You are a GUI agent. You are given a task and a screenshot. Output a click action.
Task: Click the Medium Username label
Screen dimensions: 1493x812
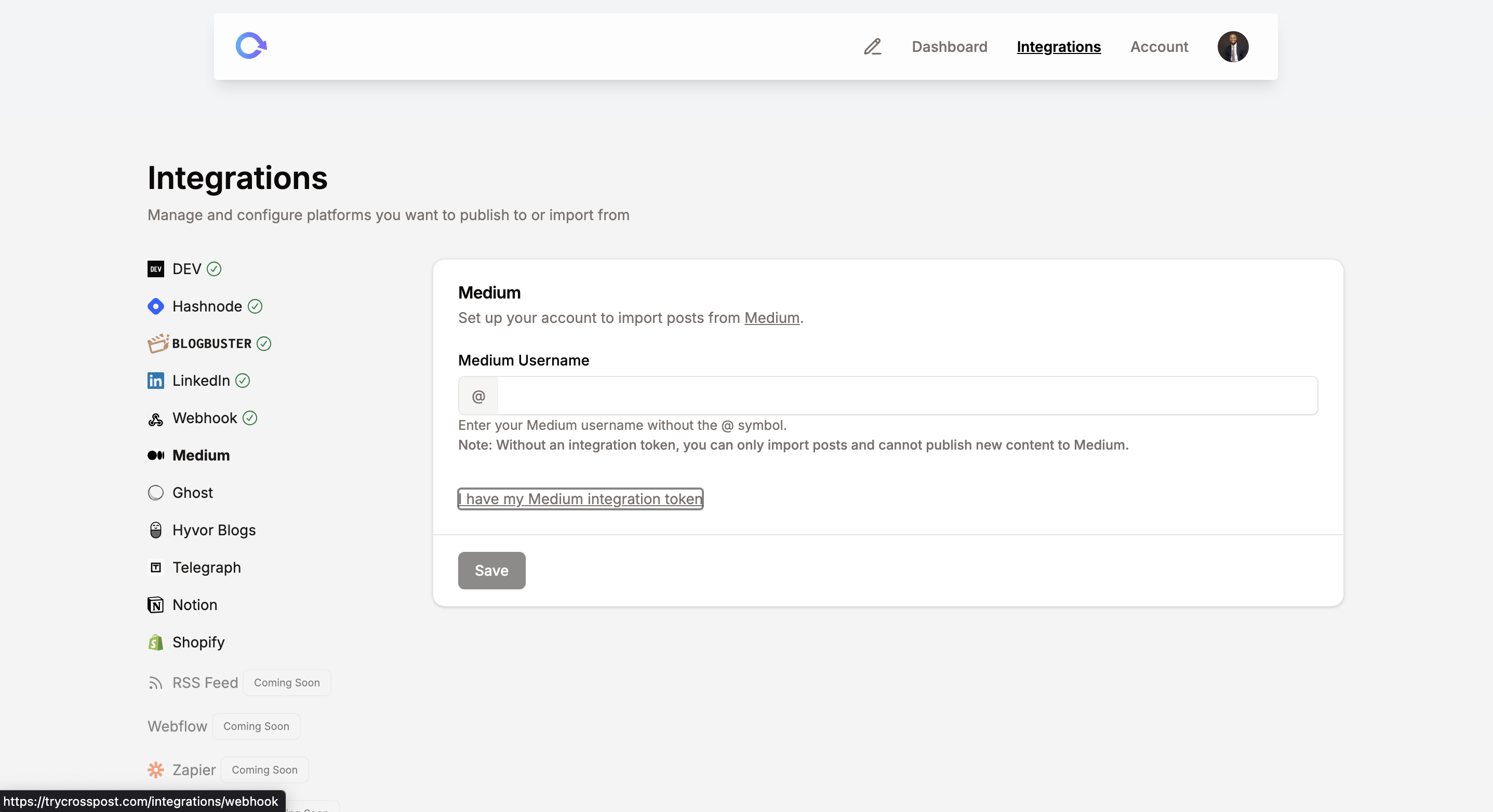(x=523, y=360)
